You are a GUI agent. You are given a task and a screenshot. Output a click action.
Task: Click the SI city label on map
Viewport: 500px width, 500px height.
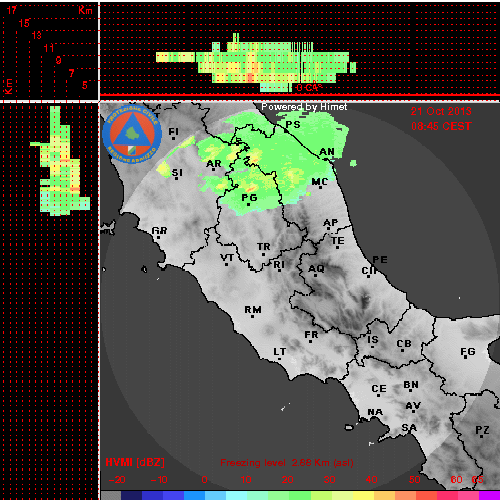click(177, 173)
